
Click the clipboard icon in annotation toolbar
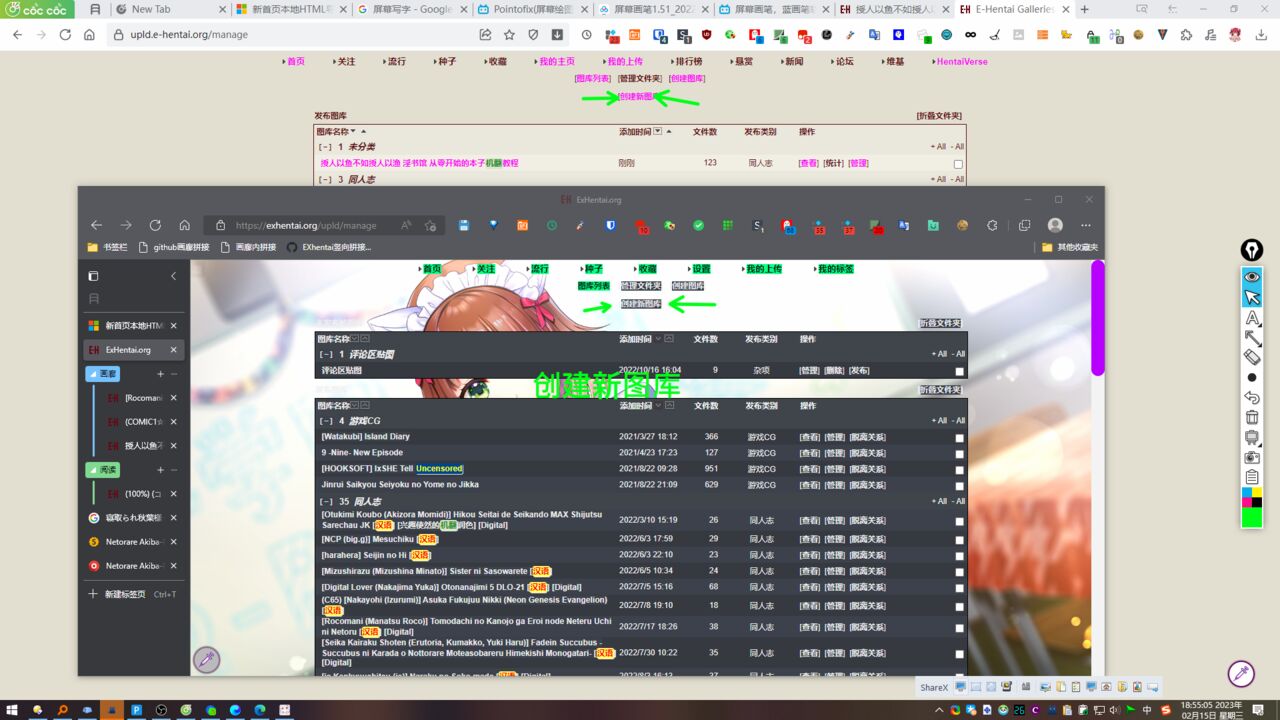click(x=1251, y=477)
